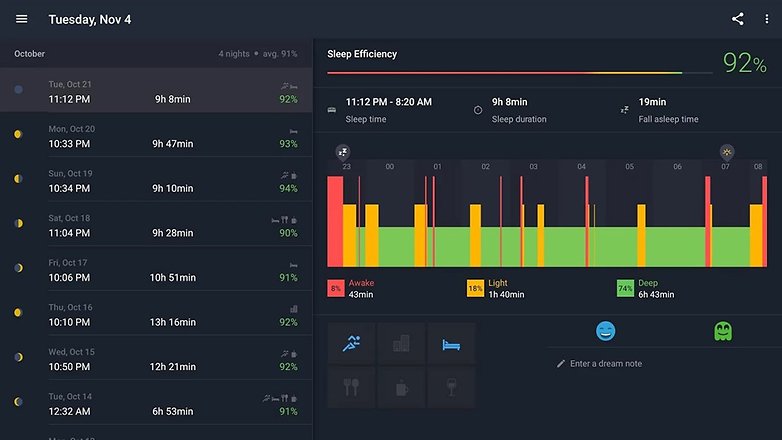
Task: Click the red Awake 8% swatch
Action: 336,288
